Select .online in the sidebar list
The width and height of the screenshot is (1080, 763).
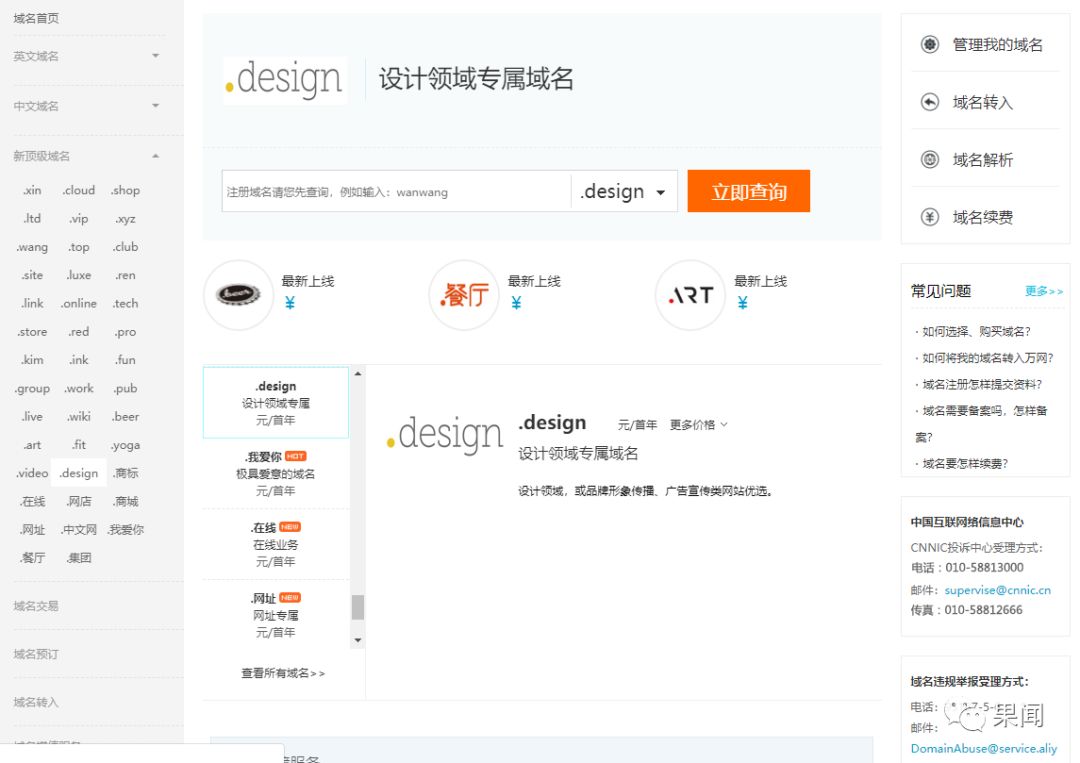pos(79,303)
